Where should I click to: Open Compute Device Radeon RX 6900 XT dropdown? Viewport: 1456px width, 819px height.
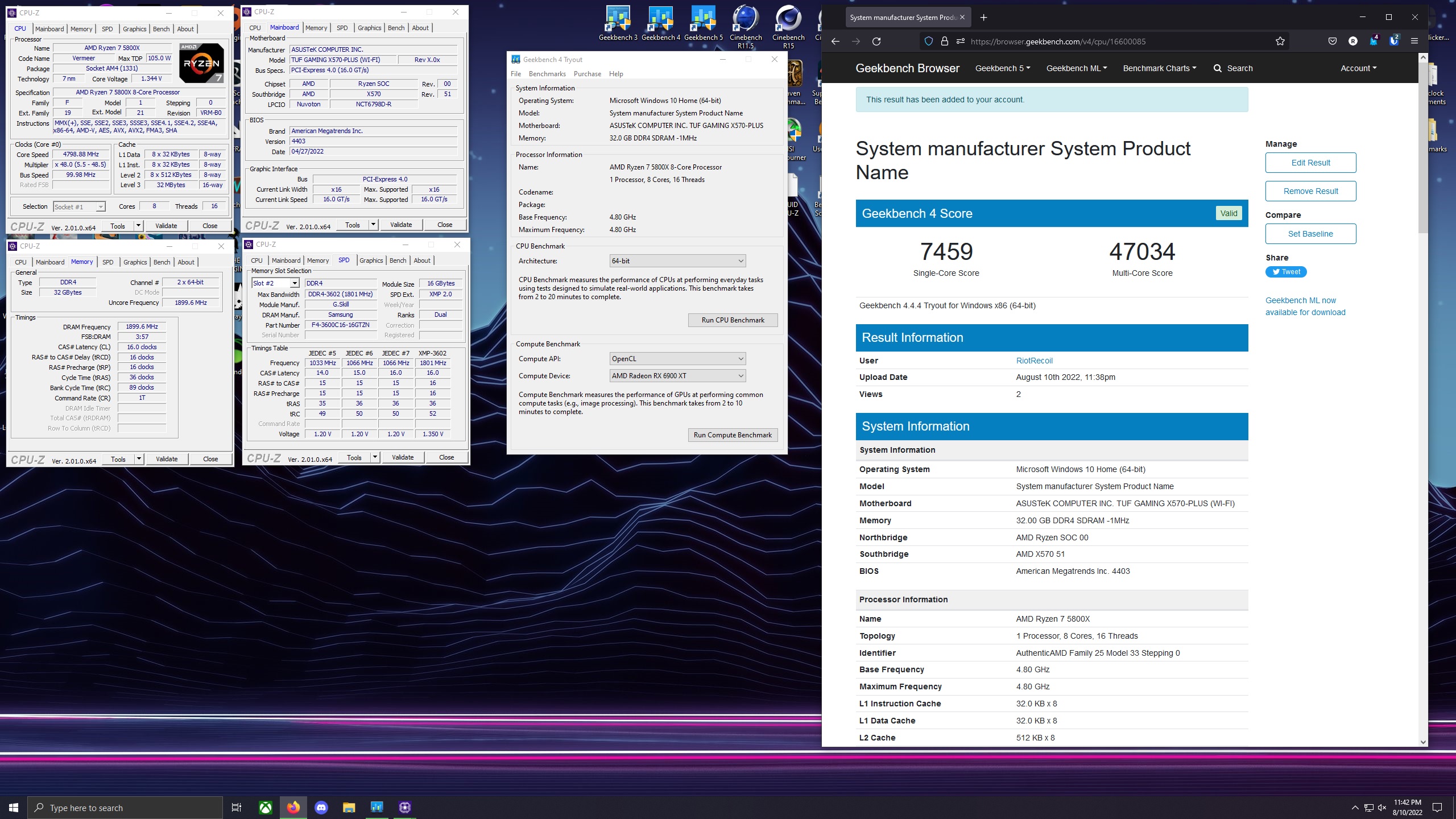point(677,376)
